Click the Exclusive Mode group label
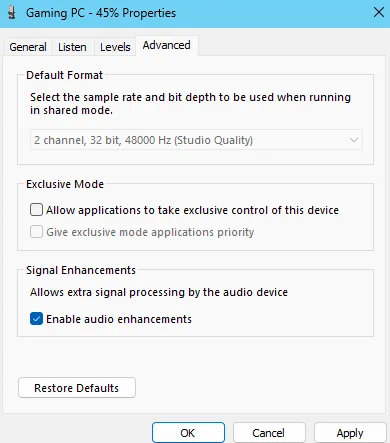 (x=65, y=184)
